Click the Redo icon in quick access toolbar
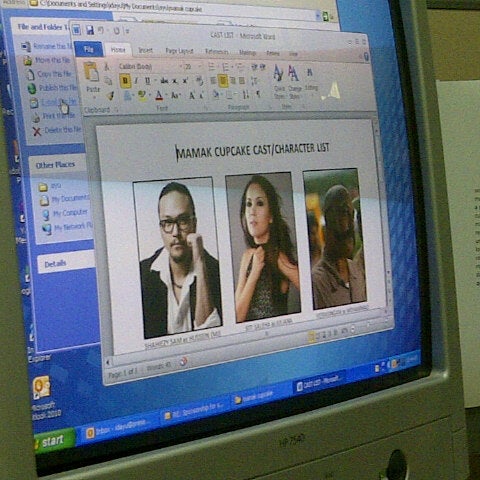Viewport: 480px width, 480px height. tap(116, 31)
